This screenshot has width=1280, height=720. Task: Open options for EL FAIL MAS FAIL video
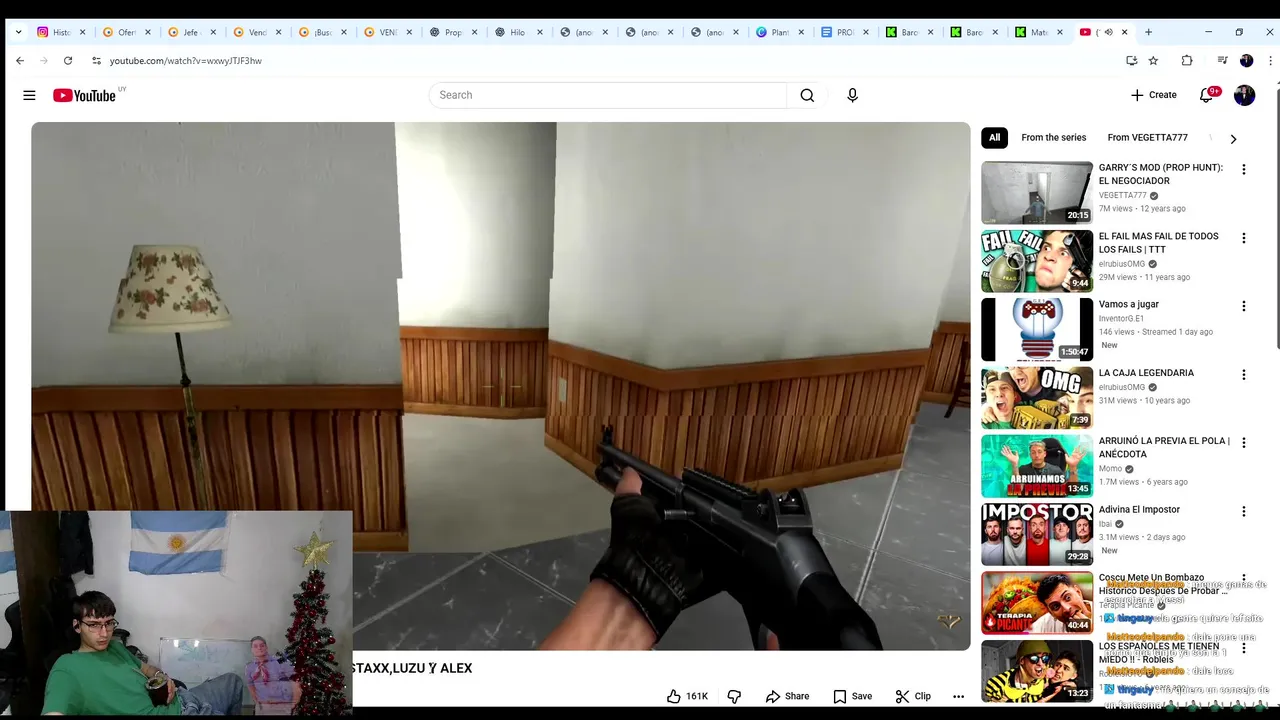[1244, 238]
